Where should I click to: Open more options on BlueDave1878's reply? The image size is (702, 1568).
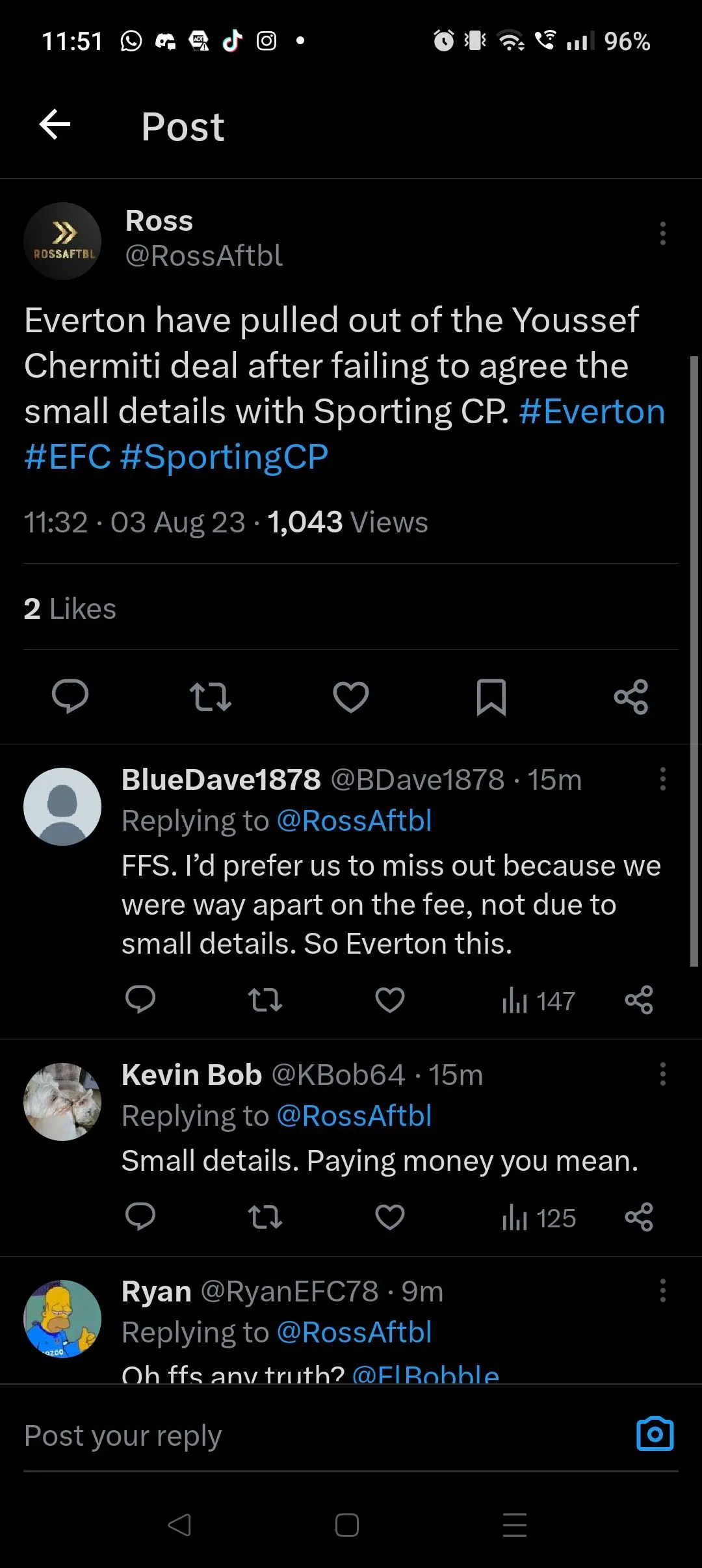(662, 779)
